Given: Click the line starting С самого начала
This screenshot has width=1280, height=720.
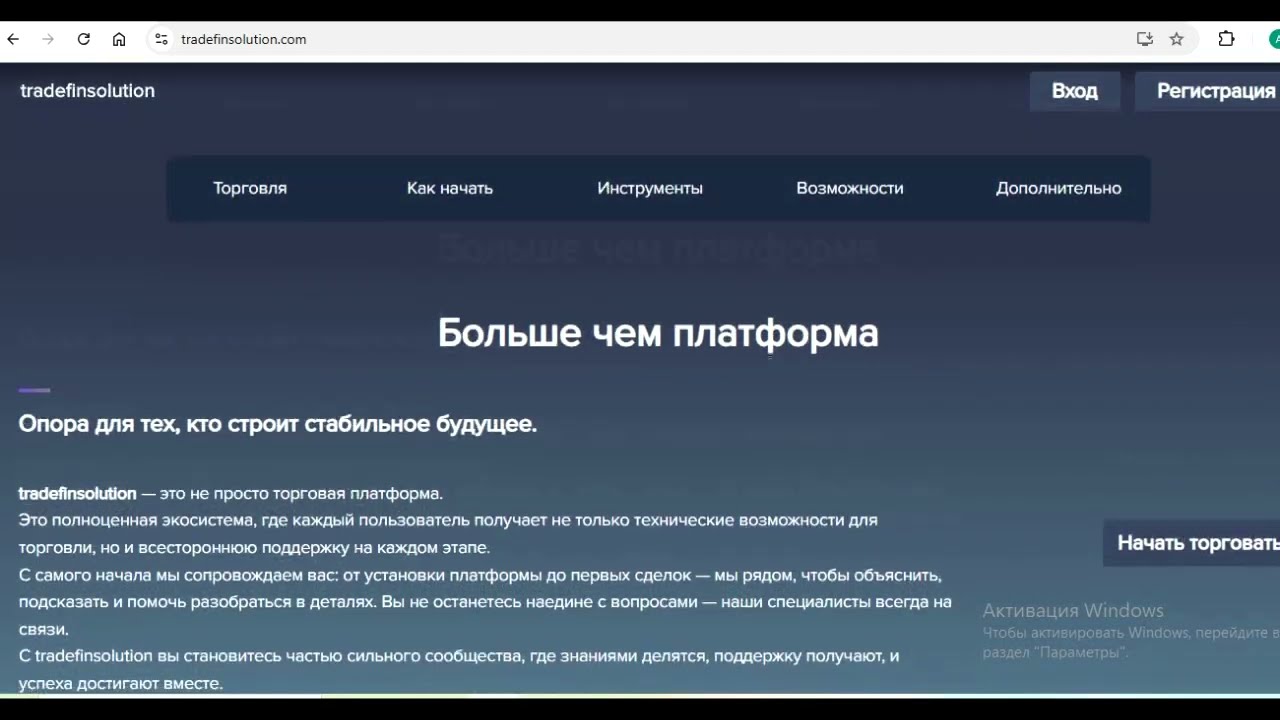Looking at the screenshot, I should pos(480,575).
